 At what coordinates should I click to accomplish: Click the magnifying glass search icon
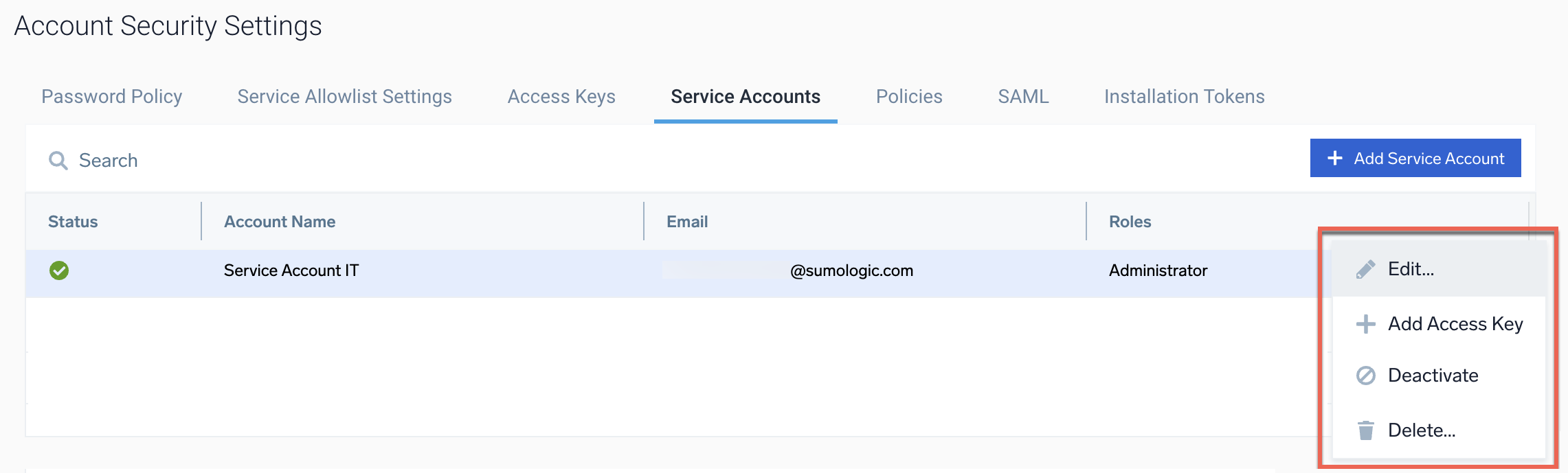point(58,161)
